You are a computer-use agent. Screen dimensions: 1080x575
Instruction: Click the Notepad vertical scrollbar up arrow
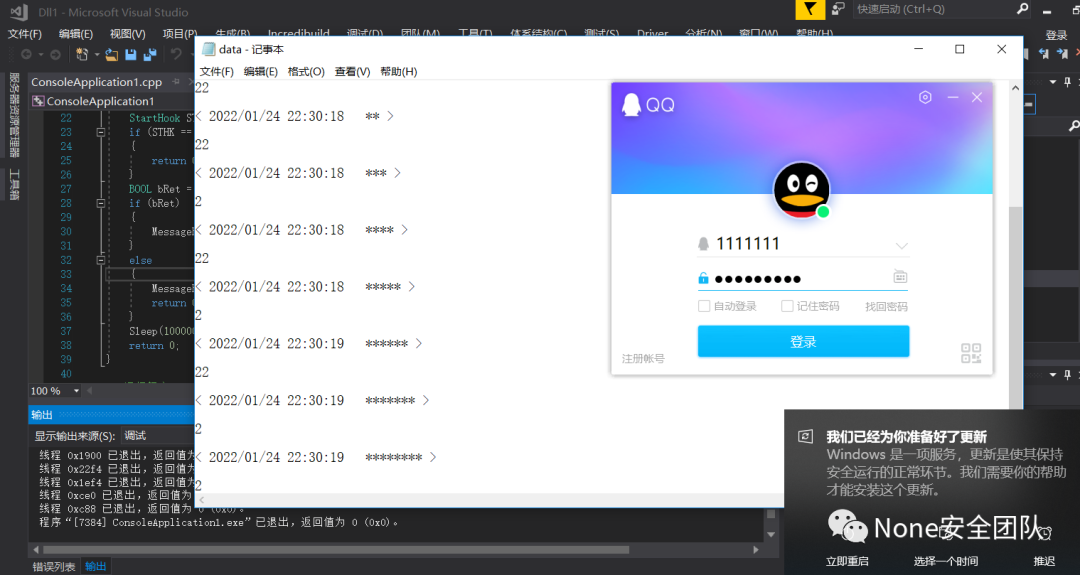(1015, 88)
